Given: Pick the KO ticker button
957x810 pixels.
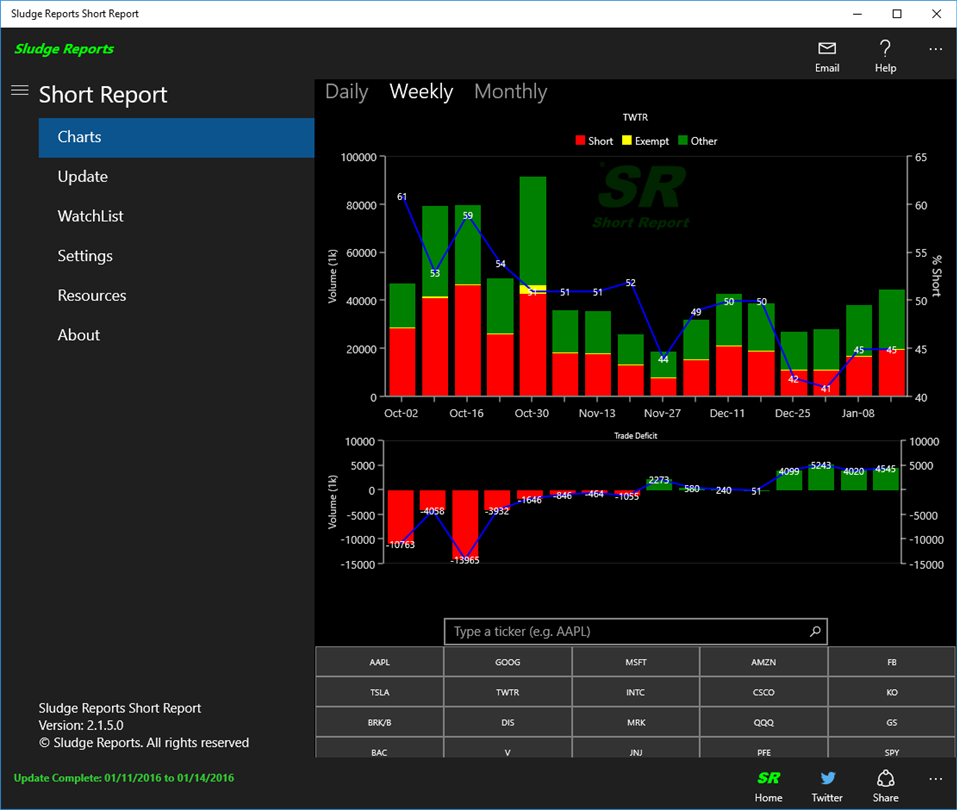Looking at the screenshot, I should pyautogui.click(x=892, y=692).
